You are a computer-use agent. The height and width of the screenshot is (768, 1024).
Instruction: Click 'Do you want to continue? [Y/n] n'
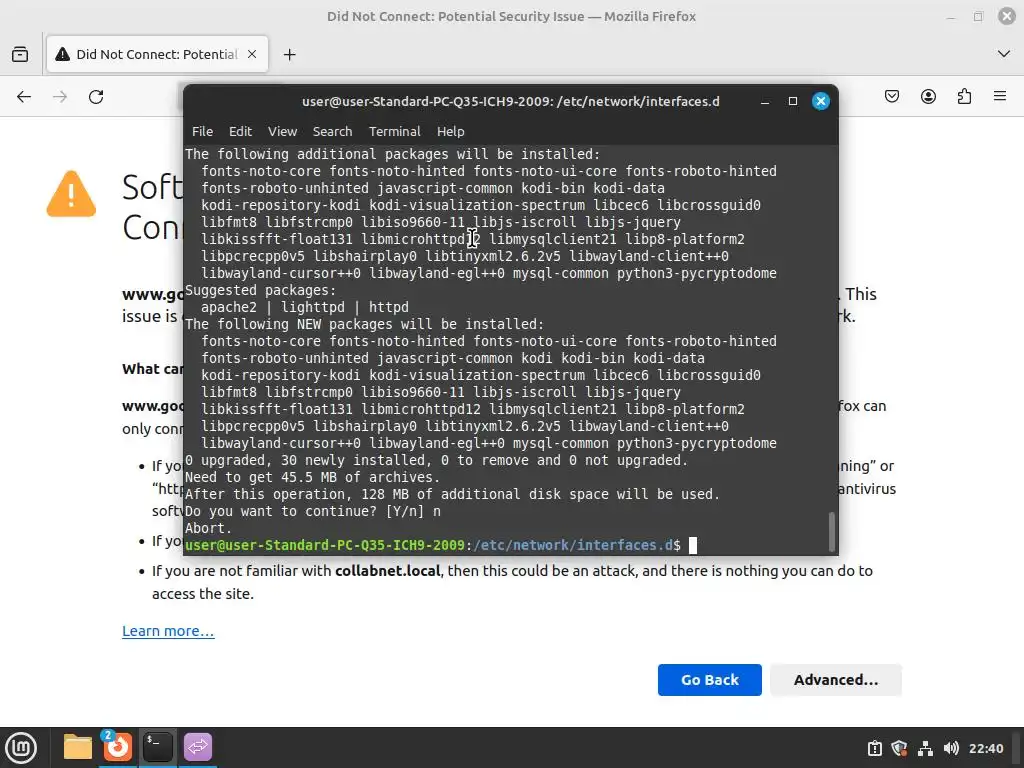(x=313, y=511)
